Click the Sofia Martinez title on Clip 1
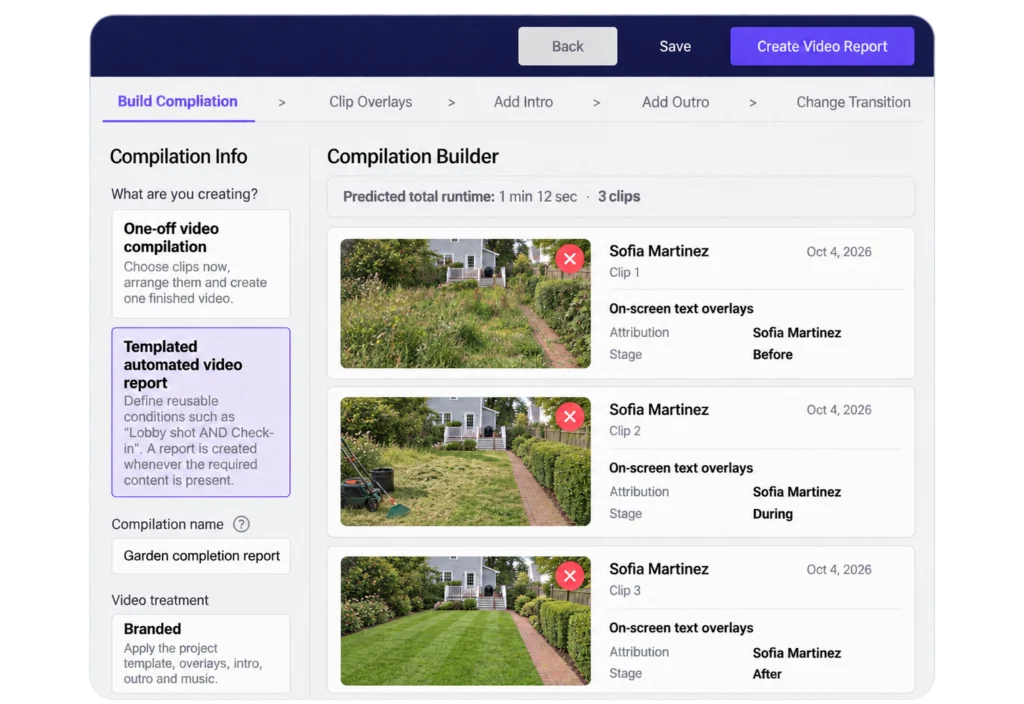Screen dimensions: 1024x704 point(658,251)
